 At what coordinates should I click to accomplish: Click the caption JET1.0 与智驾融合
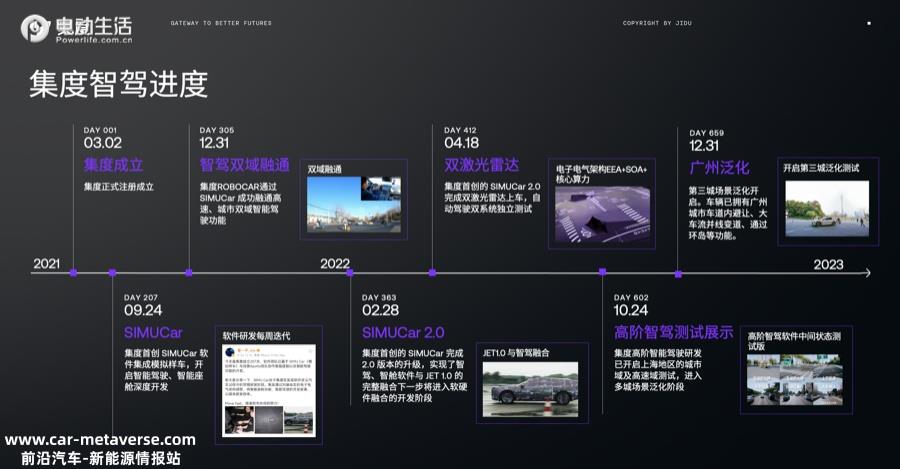pyautogui.click(x=516, y=352)
